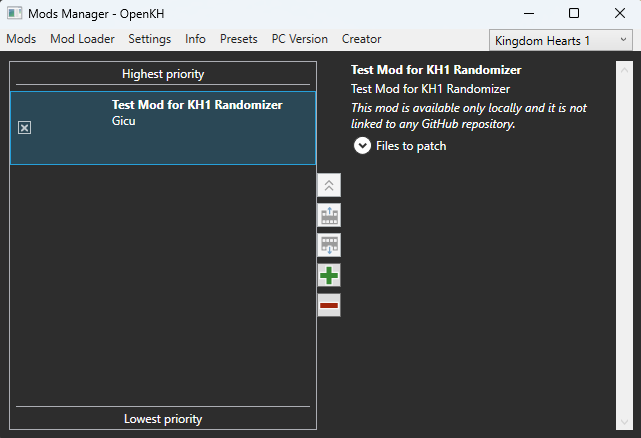Open the Creator menu

[361, 39]
